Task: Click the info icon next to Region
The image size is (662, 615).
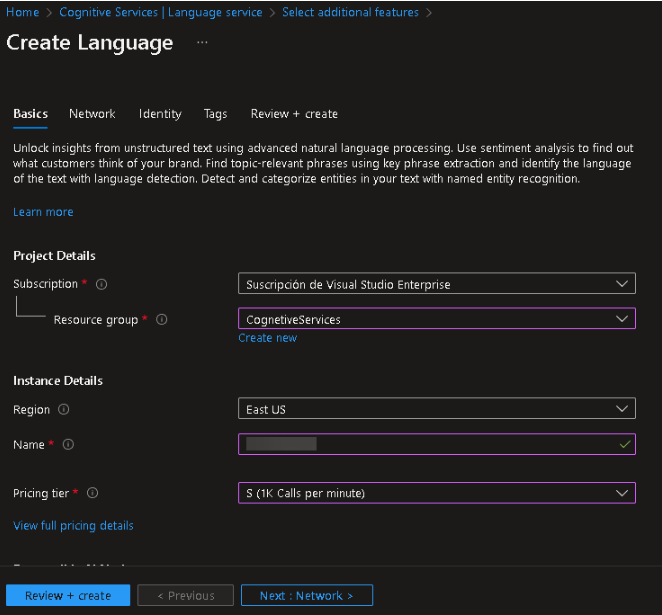Action: tap(64, 410)
